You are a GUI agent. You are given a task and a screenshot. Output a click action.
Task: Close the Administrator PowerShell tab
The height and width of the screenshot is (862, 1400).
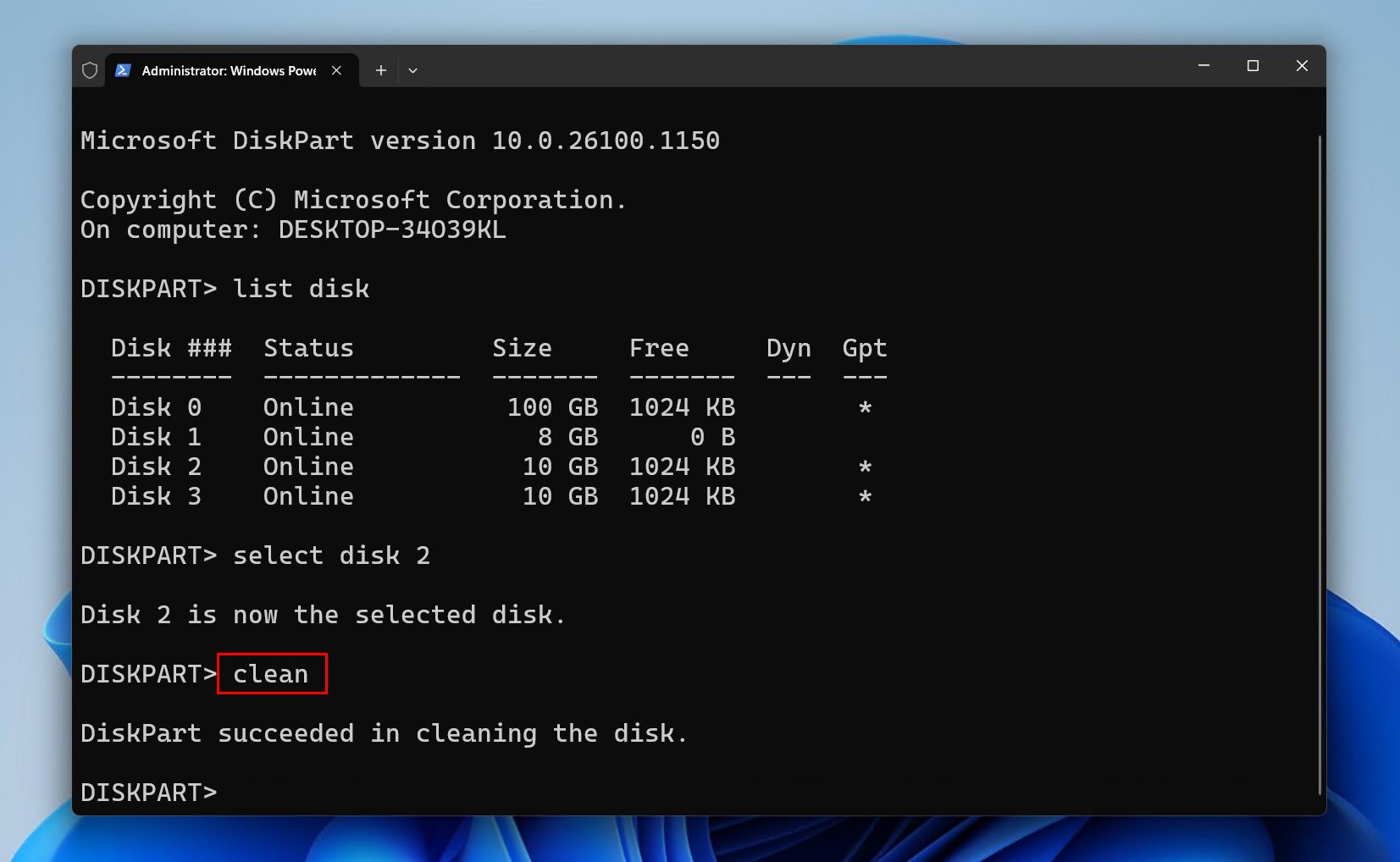click(335, 70)
